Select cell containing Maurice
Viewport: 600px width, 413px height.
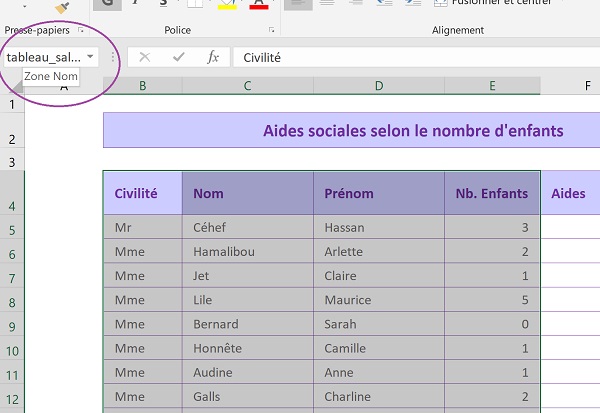click(379, 299)
